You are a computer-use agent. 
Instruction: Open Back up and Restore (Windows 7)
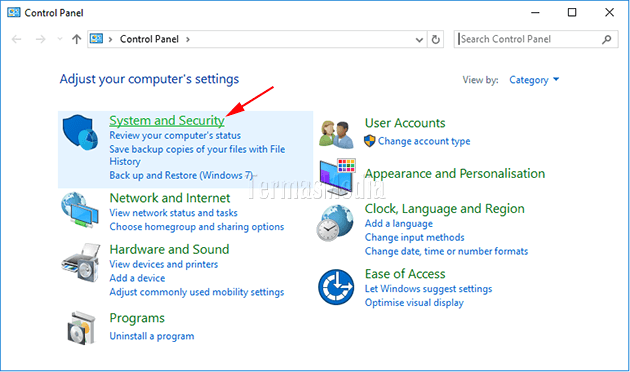coord(181,176)
